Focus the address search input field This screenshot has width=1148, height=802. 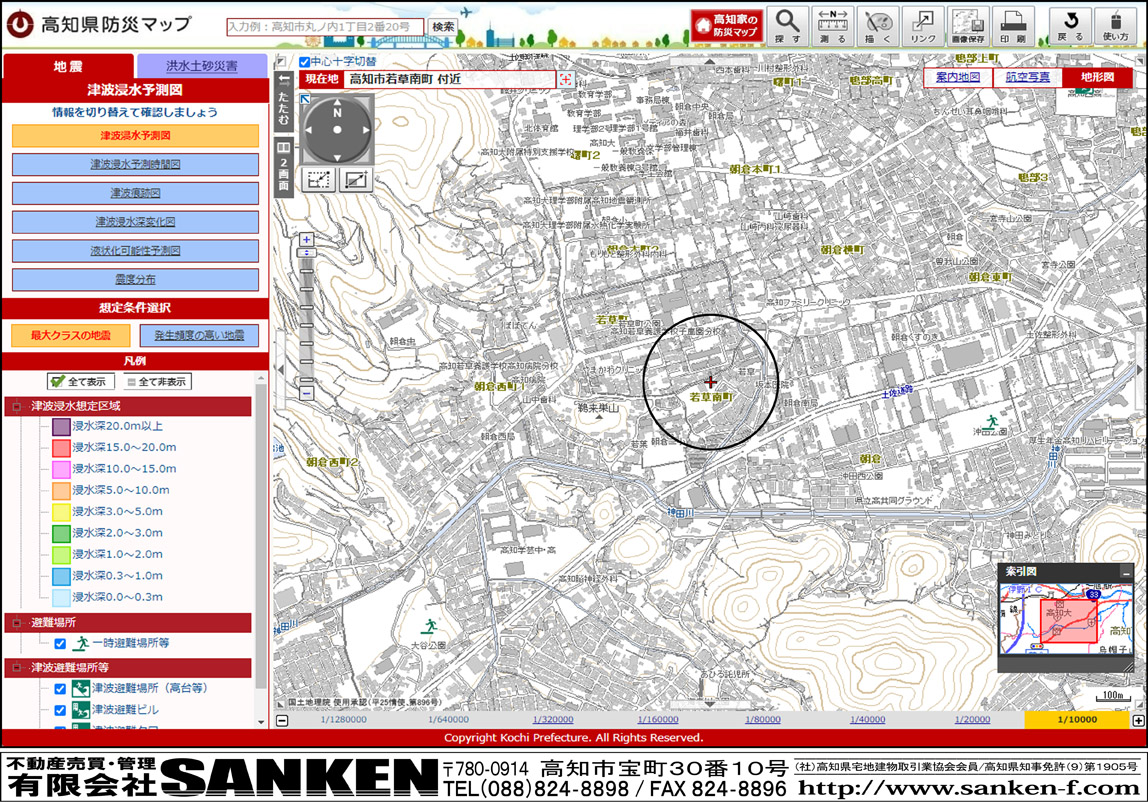(x=325, y=27)
